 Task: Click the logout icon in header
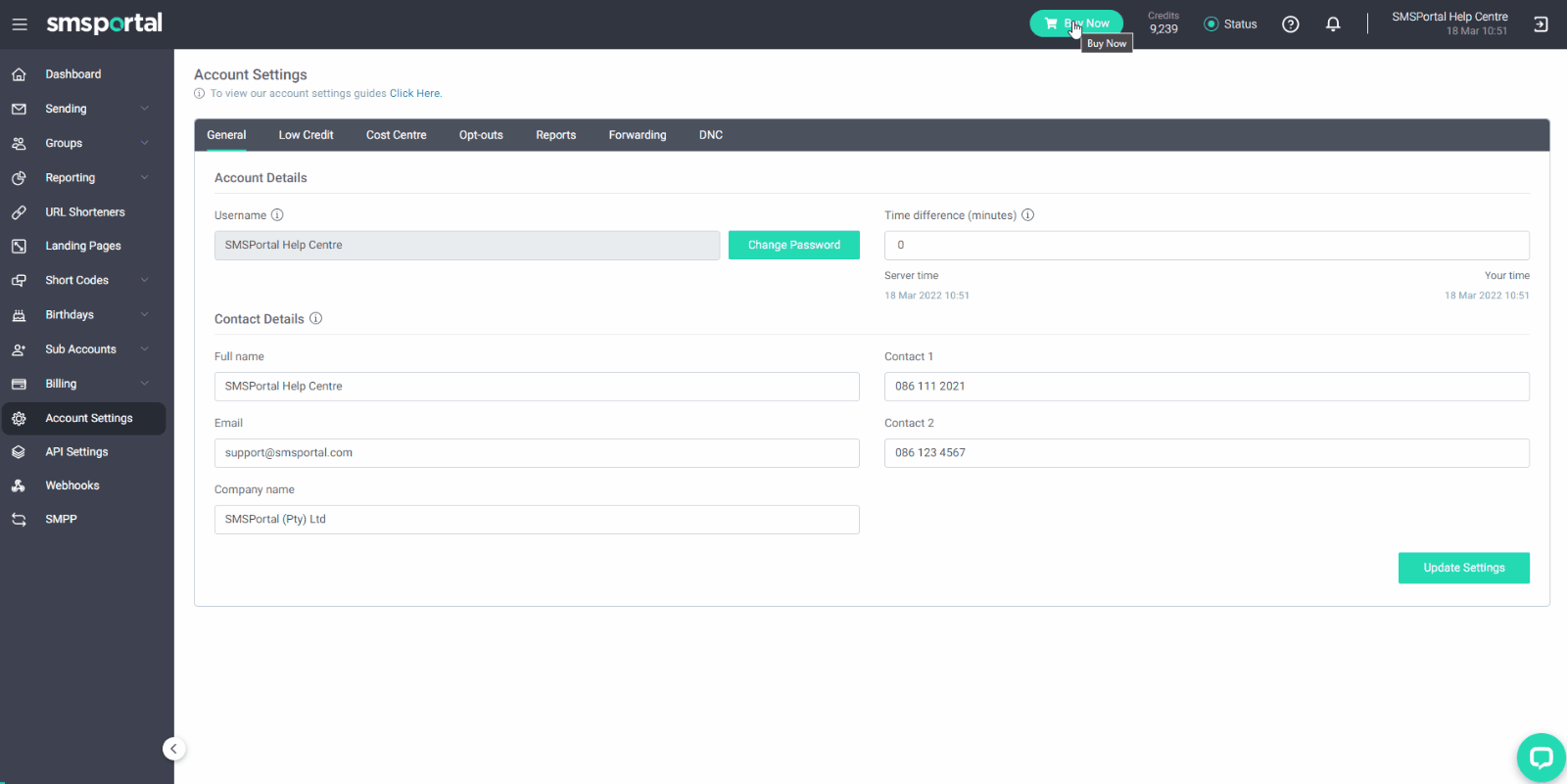pos(1541,24)
